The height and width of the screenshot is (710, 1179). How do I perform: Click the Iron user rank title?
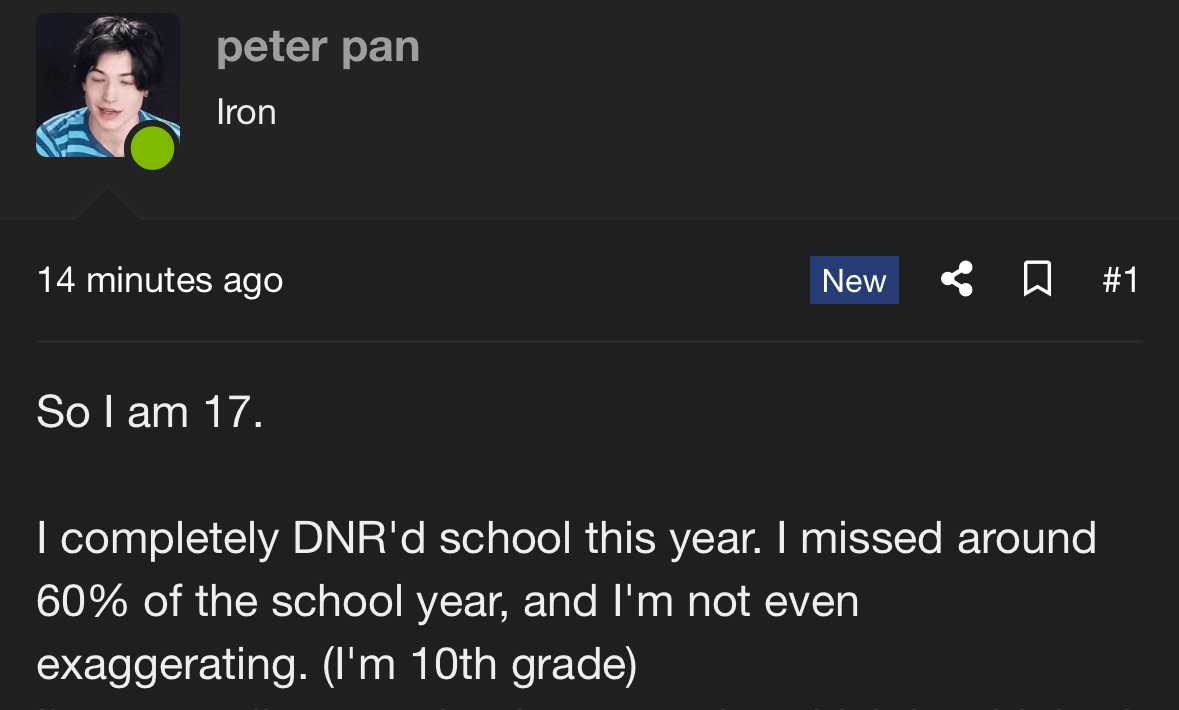(x=246, y=112)
